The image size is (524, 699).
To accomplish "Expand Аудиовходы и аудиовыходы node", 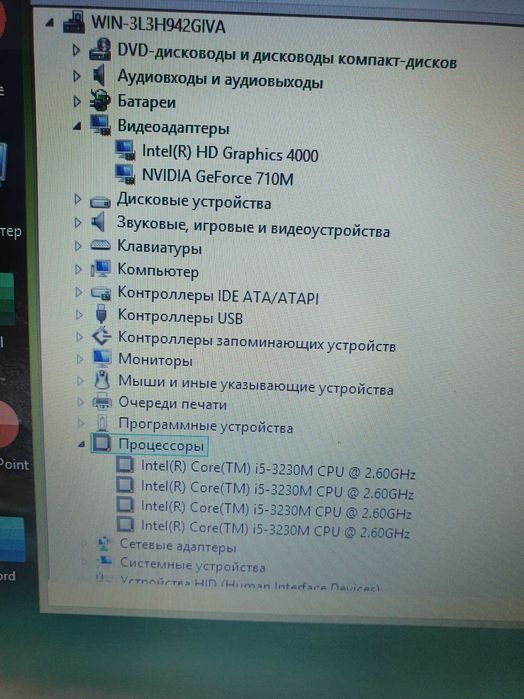I will click(77, 76).
